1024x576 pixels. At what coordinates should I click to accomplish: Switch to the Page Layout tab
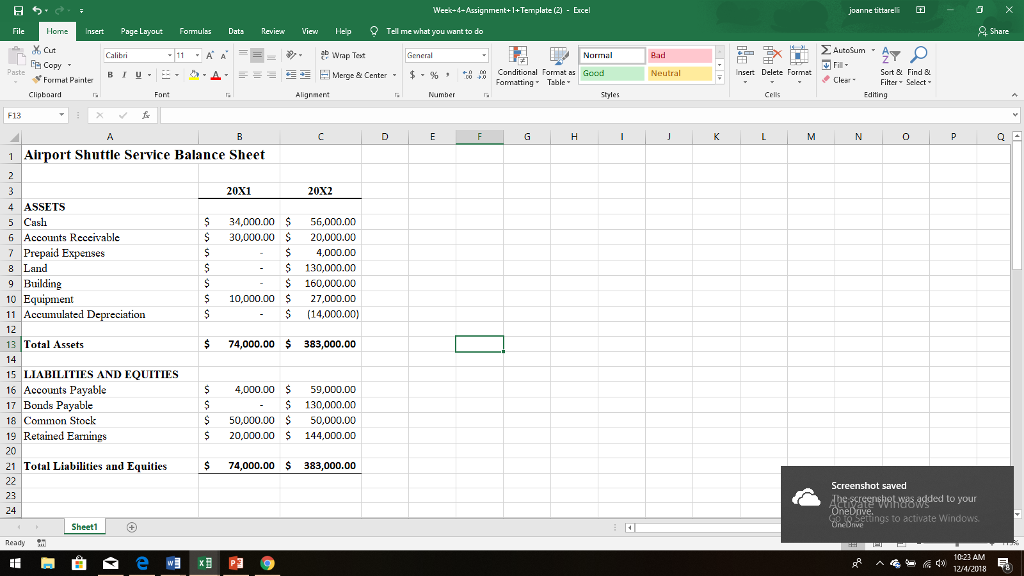(x=141, y=31)
